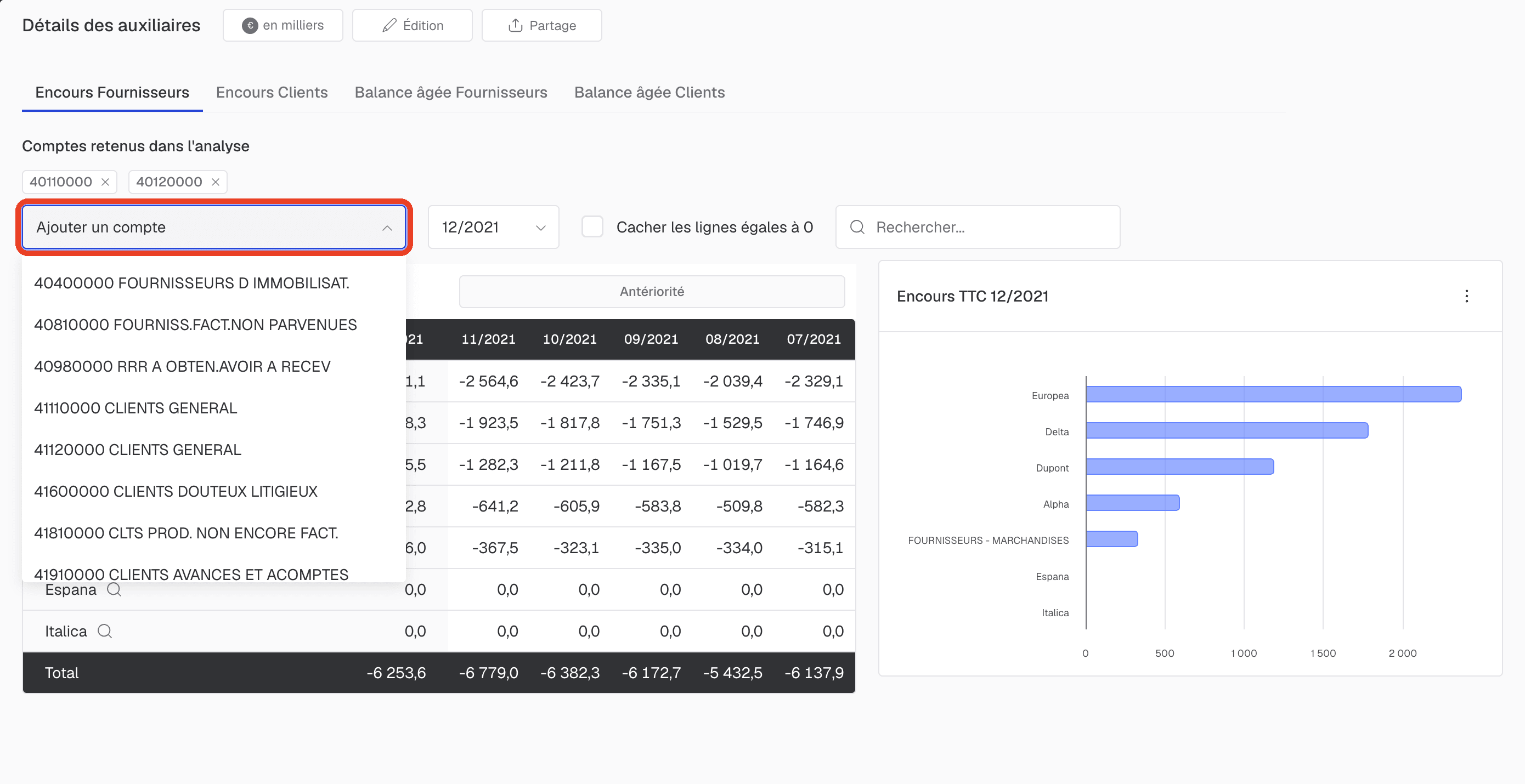Click the cell value -367,5
The width and height of the screenshot is (1525, 784).
pos(495,548)
